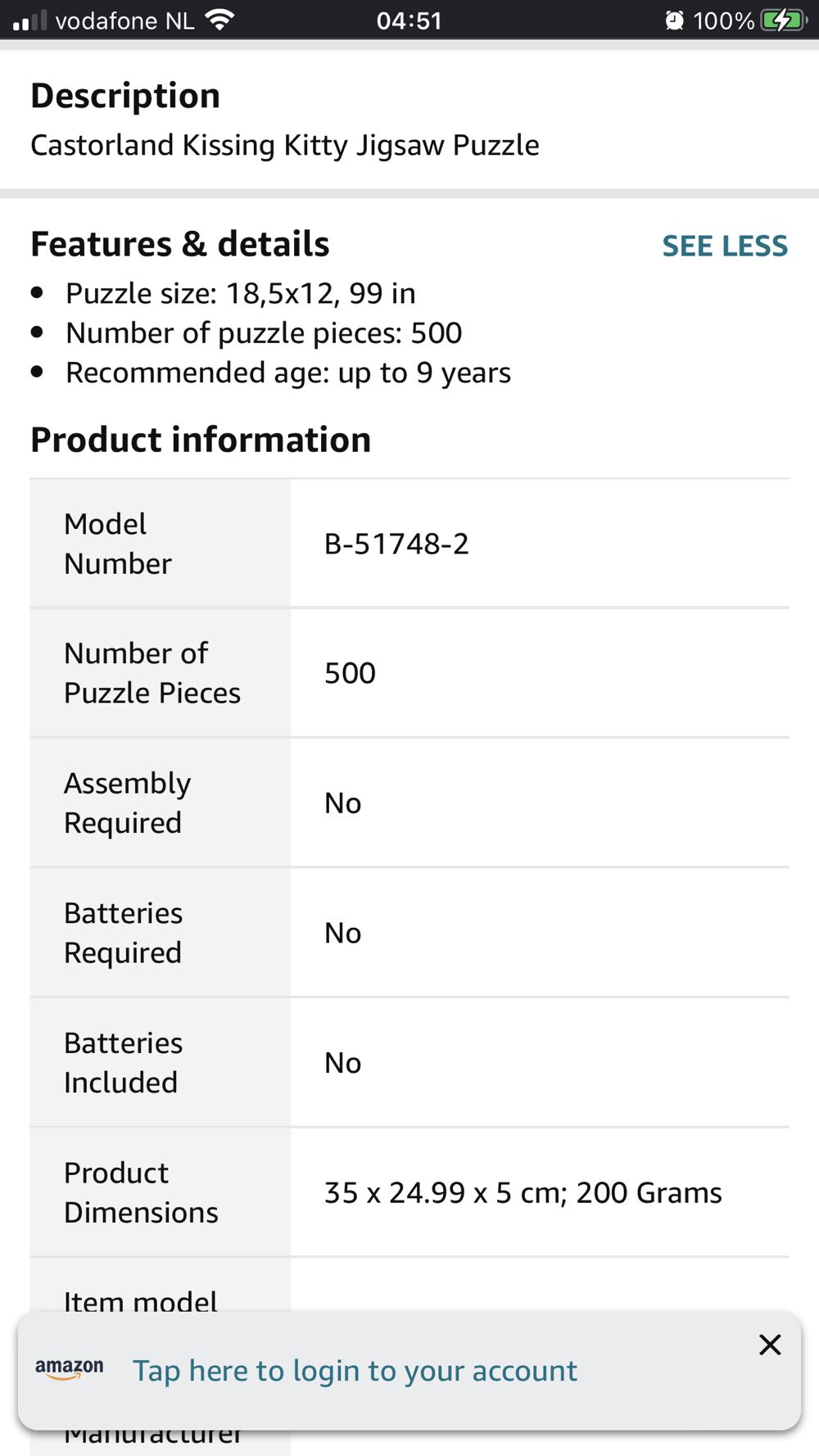Collapse details with SEE LESS

pyautogui.click(x=724, y=246)
